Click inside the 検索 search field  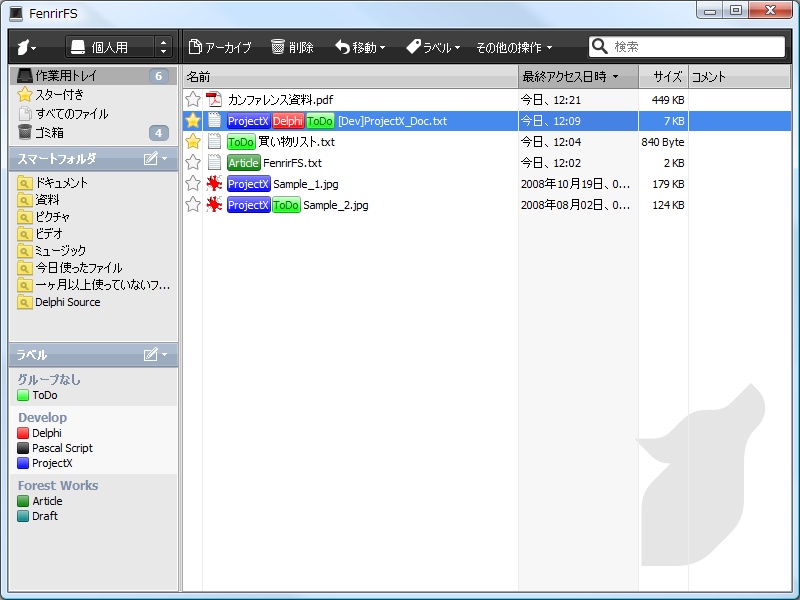pos(690,45)
